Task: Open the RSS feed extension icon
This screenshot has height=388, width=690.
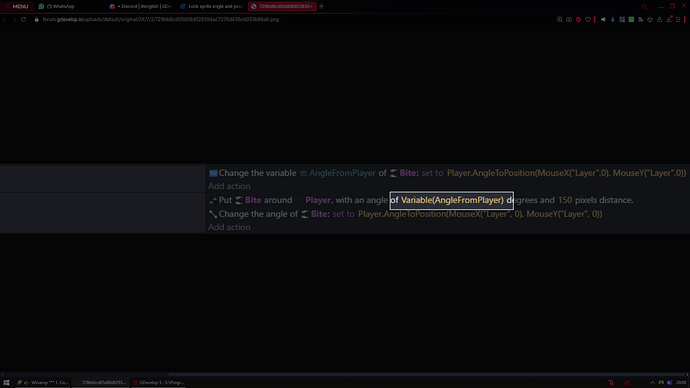Action: (x=641, y=19)
